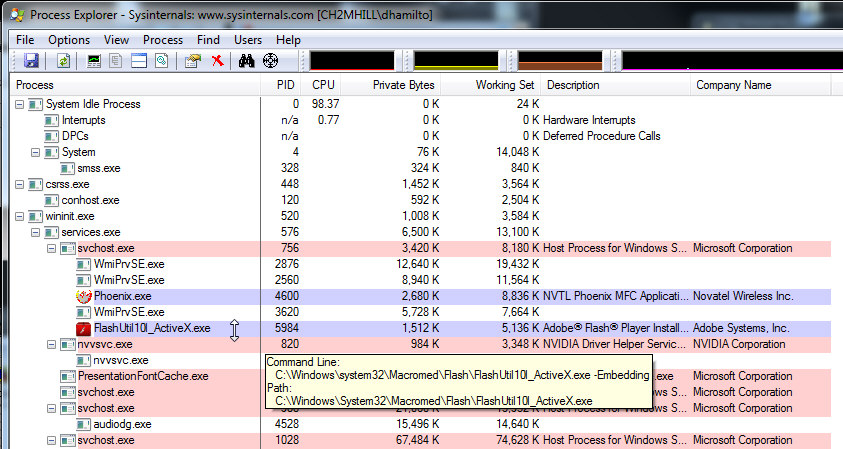The height and width of the screenshot is (449, 843).
Task: Click the Interrupts process icon
Action: [x=51, y=120]
